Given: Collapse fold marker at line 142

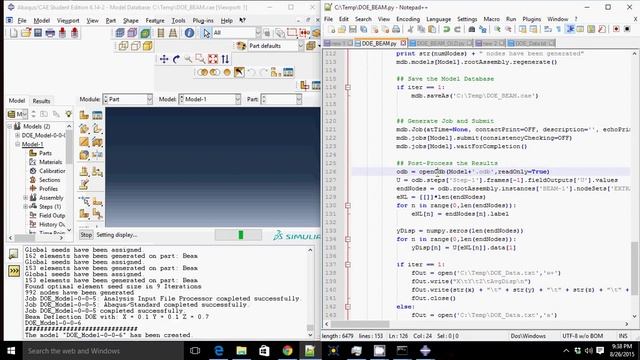Looking at the screenshot, I should 348,307.
